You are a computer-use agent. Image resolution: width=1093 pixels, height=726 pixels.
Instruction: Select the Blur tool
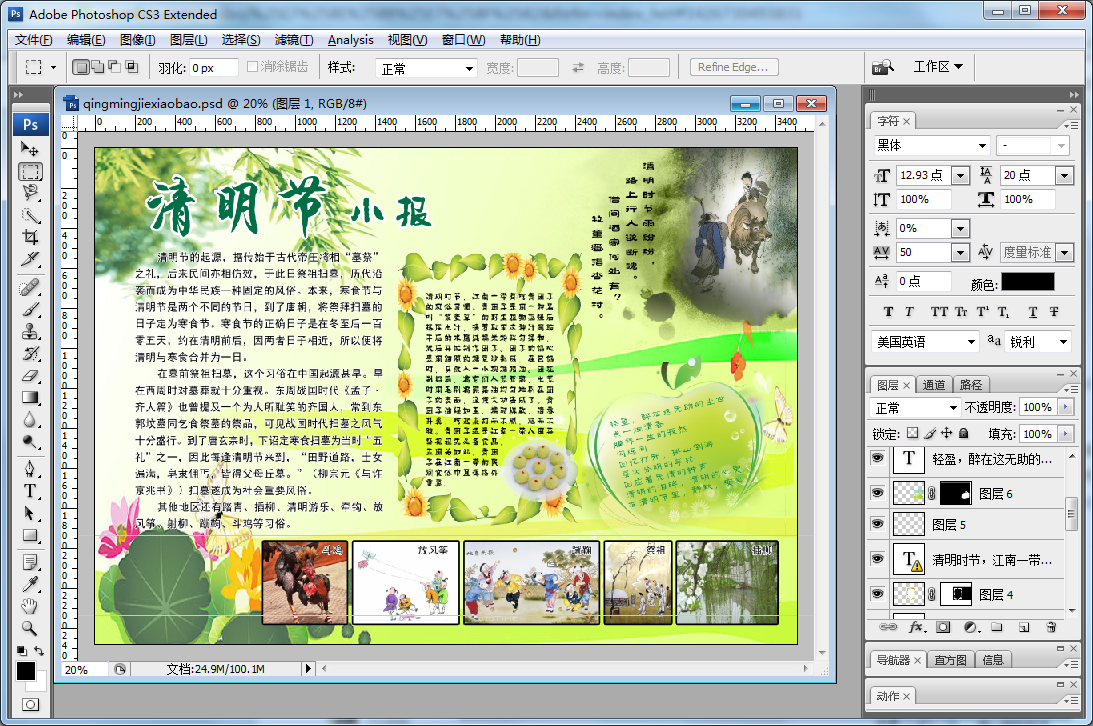30,420
